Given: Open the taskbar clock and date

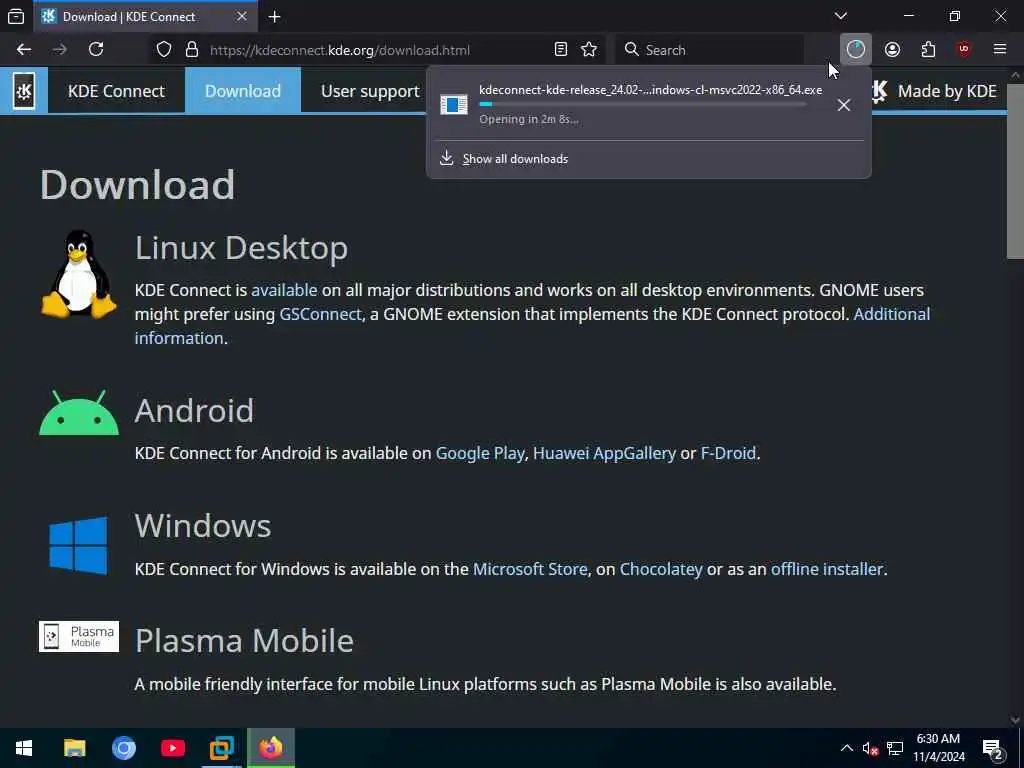Looking at the screenshot, I should click(938, 748).
